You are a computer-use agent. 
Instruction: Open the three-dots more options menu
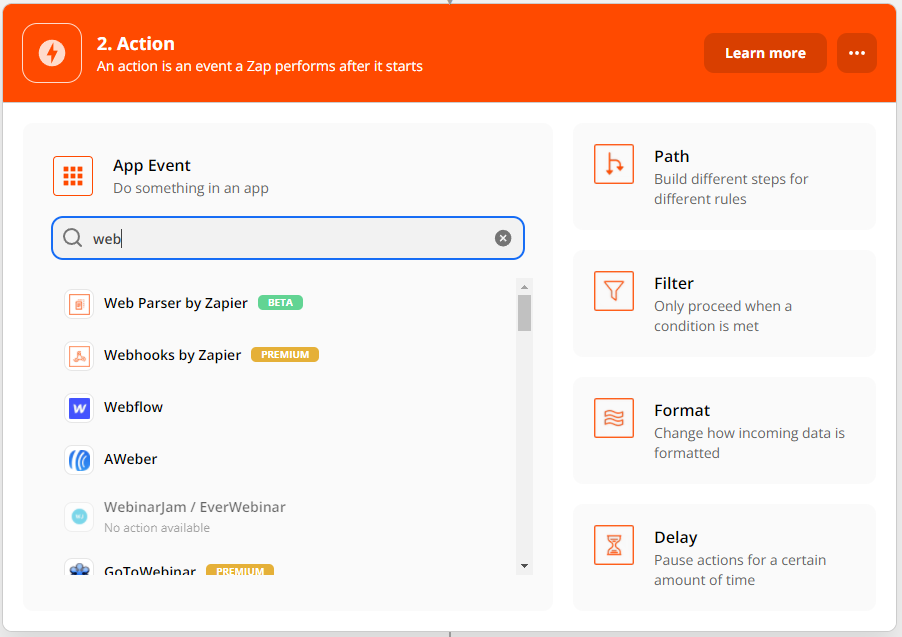[x=857, y=53]
